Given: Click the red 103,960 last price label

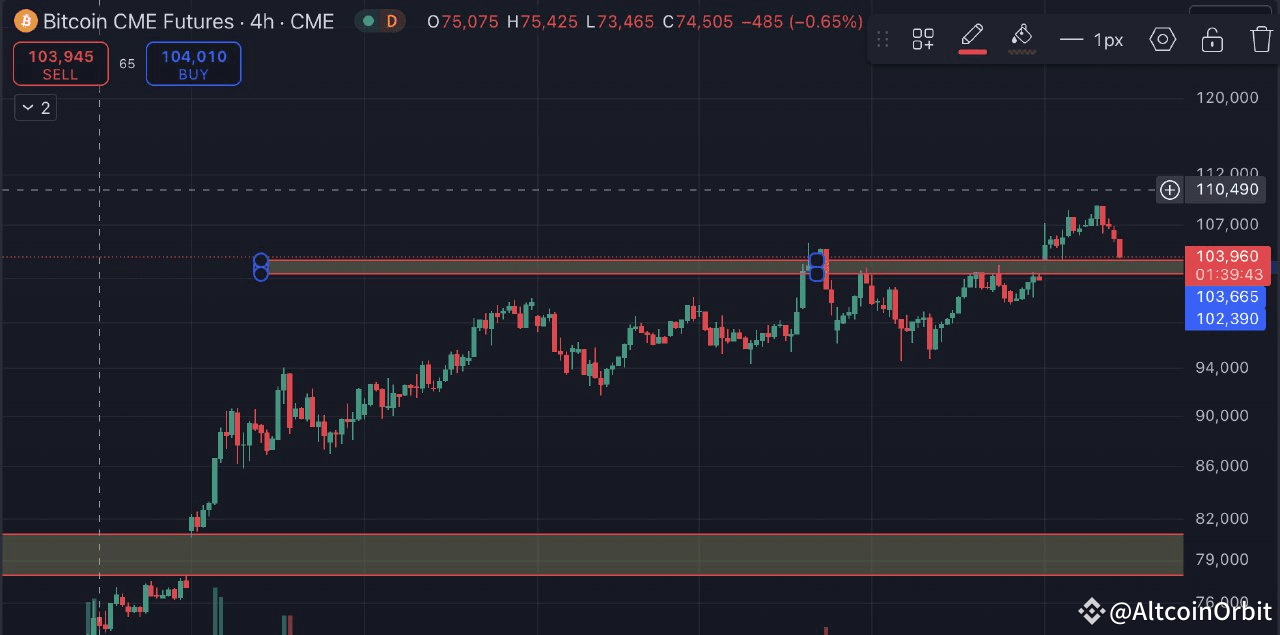Looking at the screenshot, I should click(x=1225, y=257).
